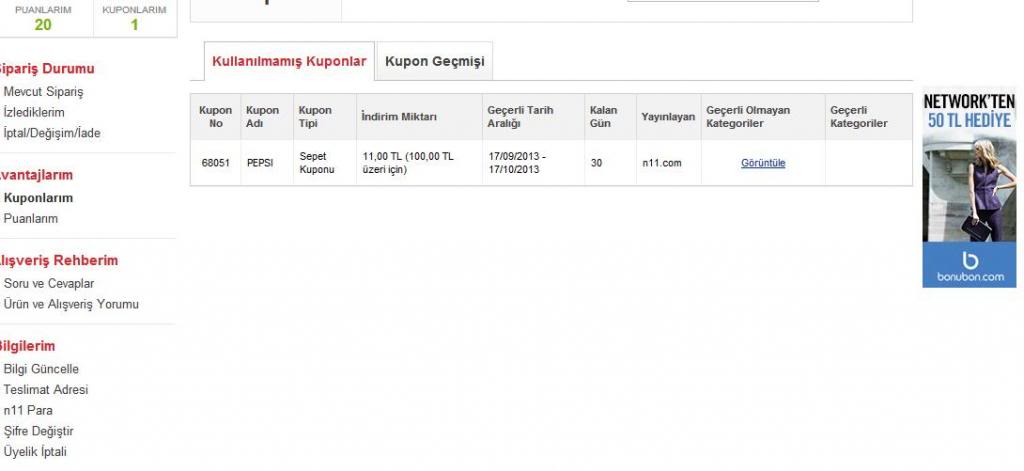Open the Network'ten 50 TL Hediye banner
Viewport: 1024px width, 471px height.
pyautogui.click(x=969, y=187)
